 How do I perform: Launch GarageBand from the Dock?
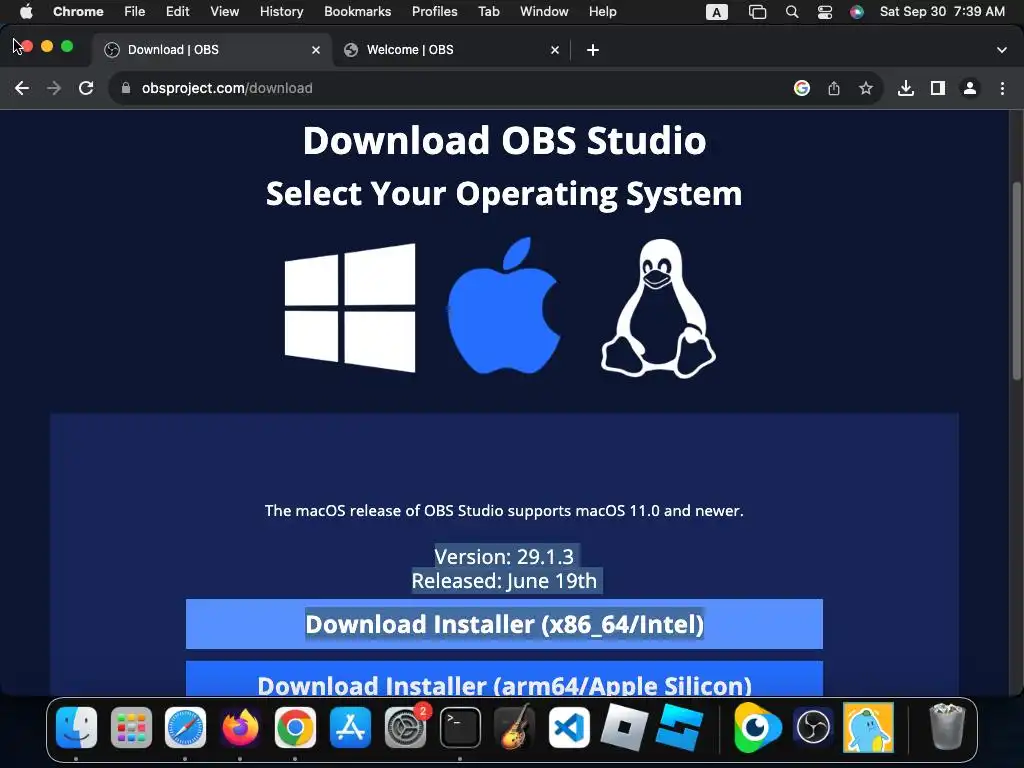coord(515,728)
